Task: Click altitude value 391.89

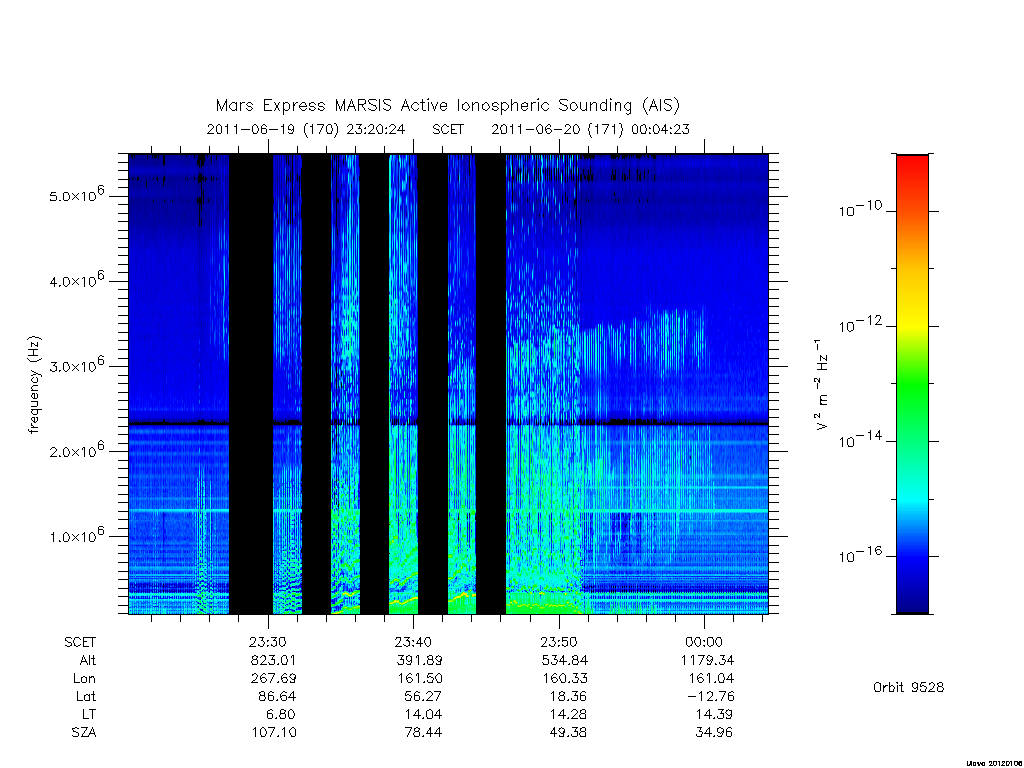Action: click(419, 660)
